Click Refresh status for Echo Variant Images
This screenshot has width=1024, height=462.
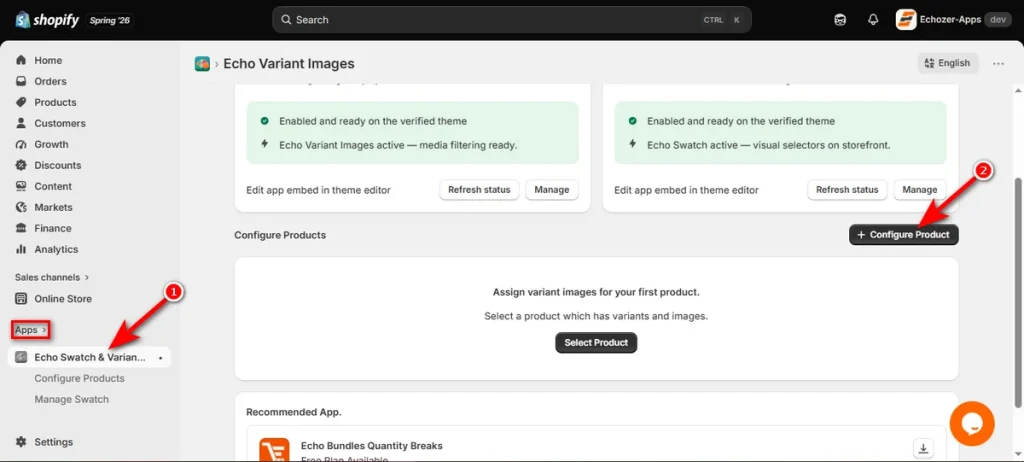479,190
